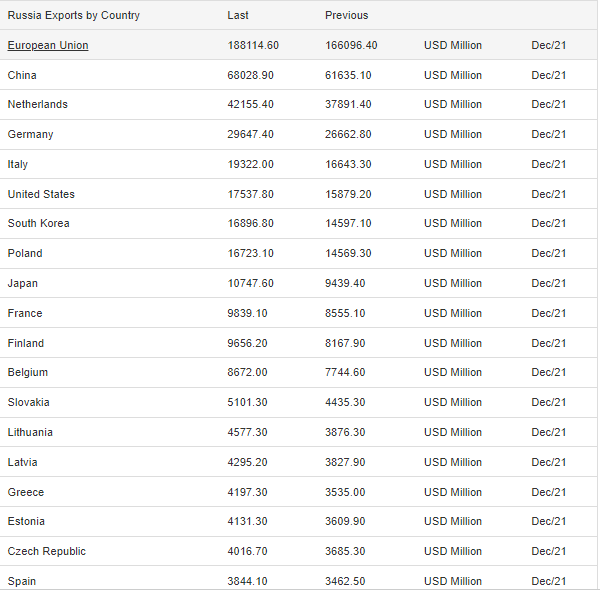600x591 pixels.
Task: Click Spain's last value 3844.10
Action: coord(248,581)
